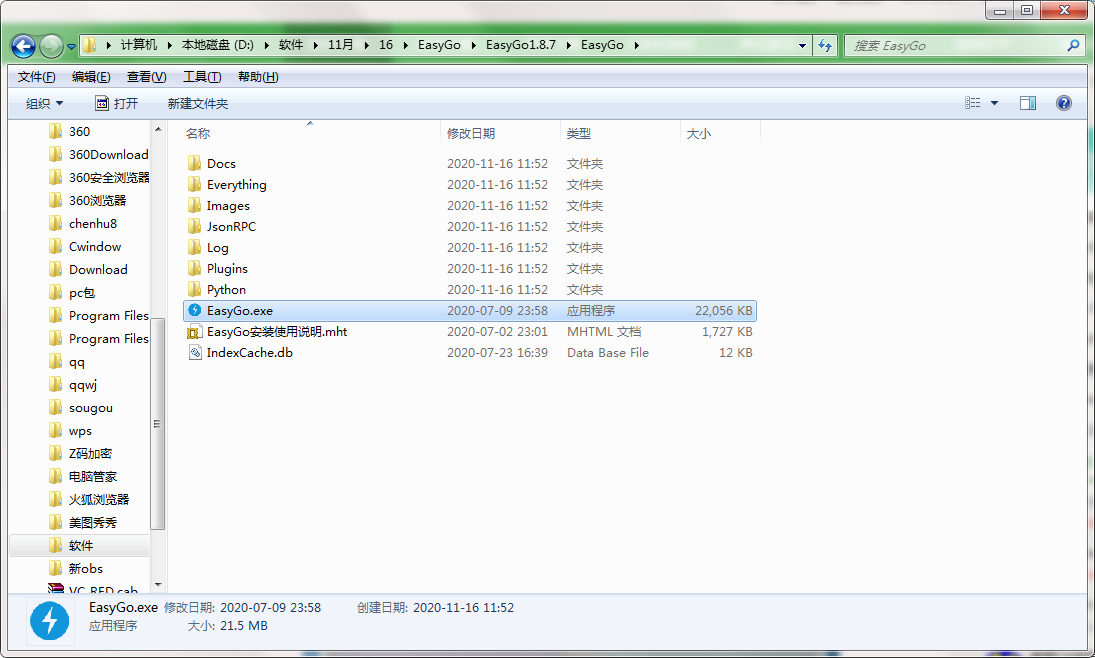The image size is (1095, 658).
Task: Click the navigation pane scroll down arrow
Action: click(158, 585)
